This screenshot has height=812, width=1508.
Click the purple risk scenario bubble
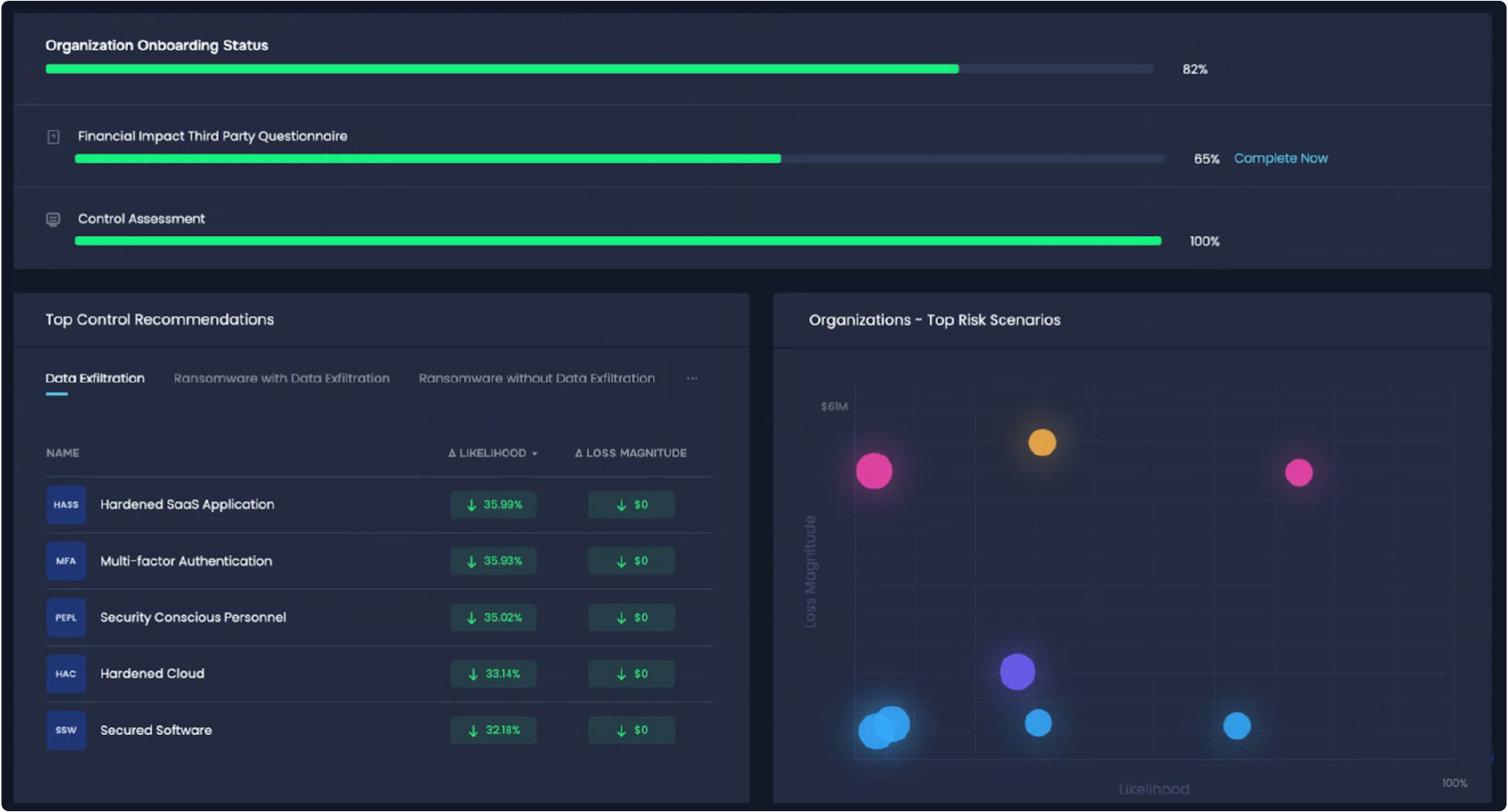coord(1017,671)
